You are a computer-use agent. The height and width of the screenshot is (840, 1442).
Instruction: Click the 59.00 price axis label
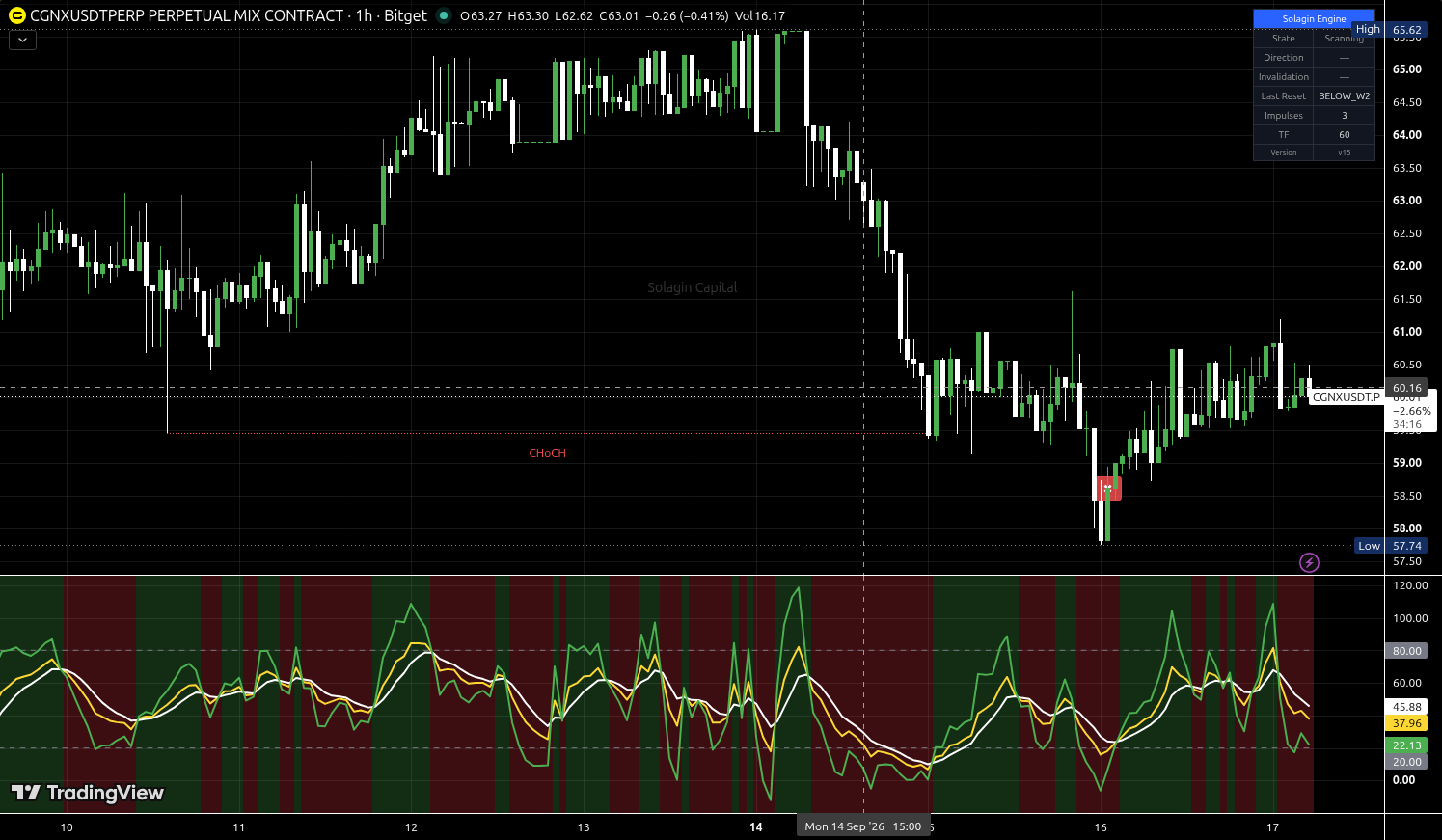1406,463
